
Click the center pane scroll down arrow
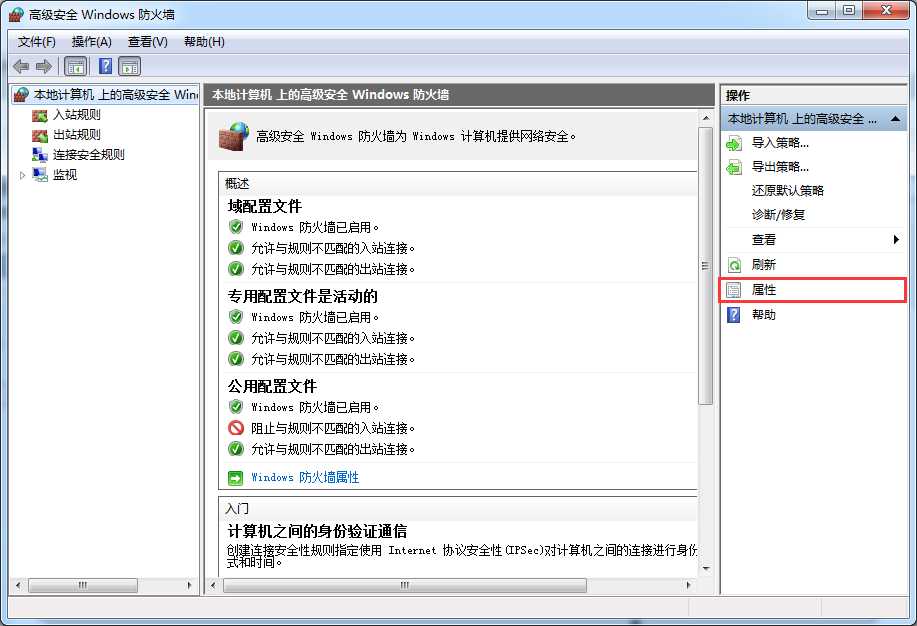(705, 569)
